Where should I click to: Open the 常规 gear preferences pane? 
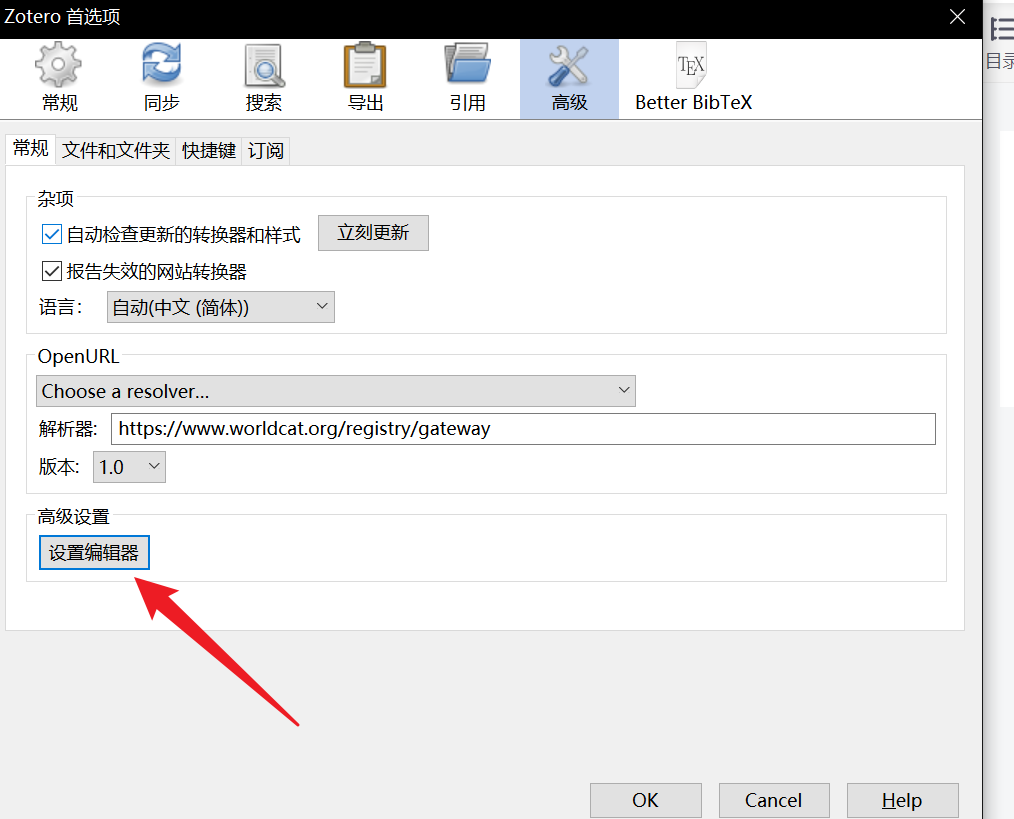[59, 79]
